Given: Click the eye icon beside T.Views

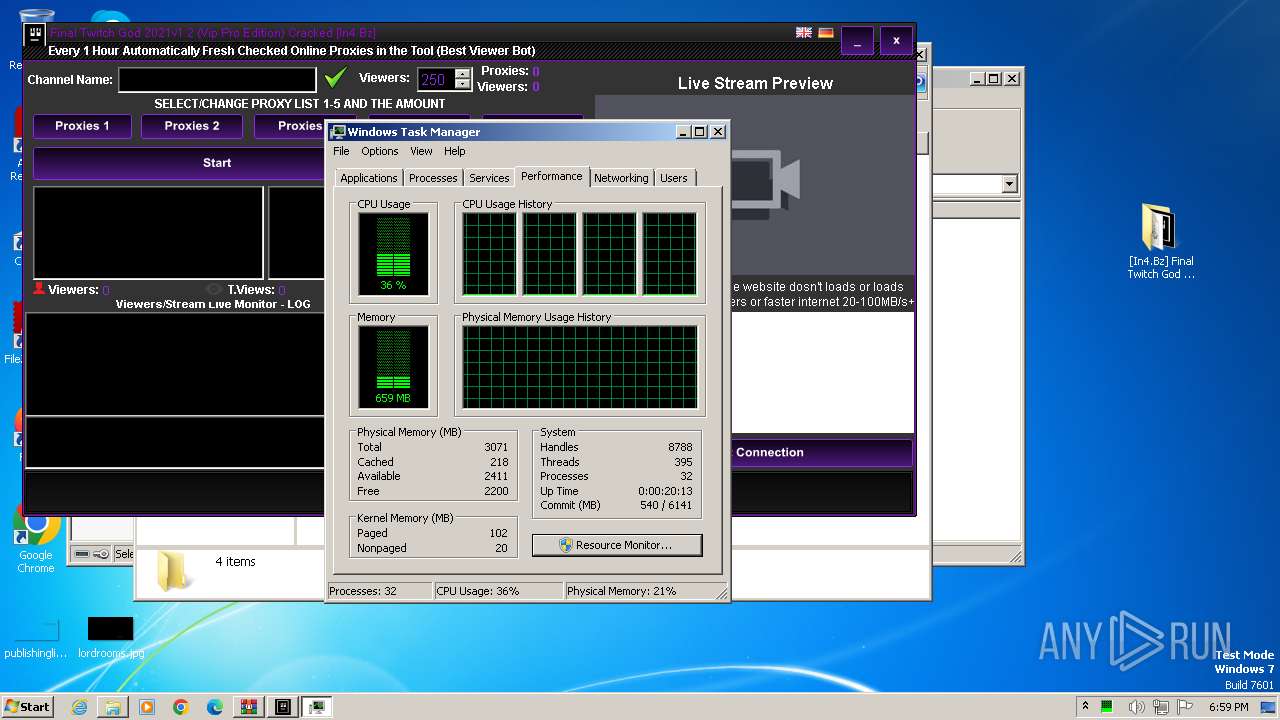Looking at the screenshot, I should pos(214,290).
